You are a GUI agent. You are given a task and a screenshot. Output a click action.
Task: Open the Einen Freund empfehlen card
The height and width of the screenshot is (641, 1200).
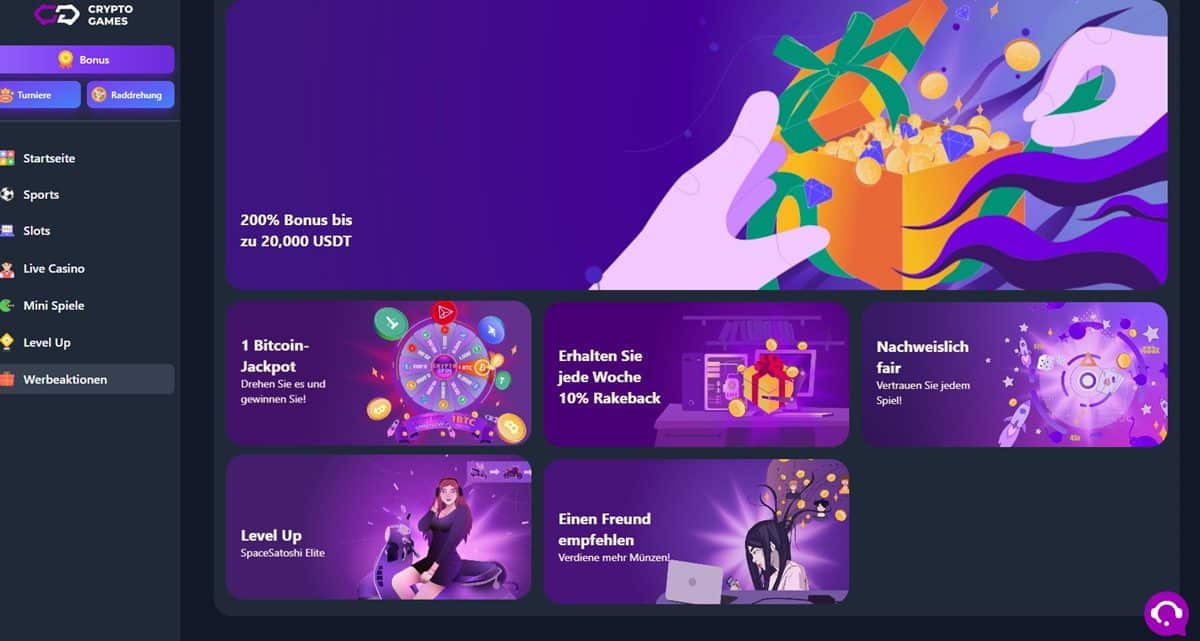696,531
